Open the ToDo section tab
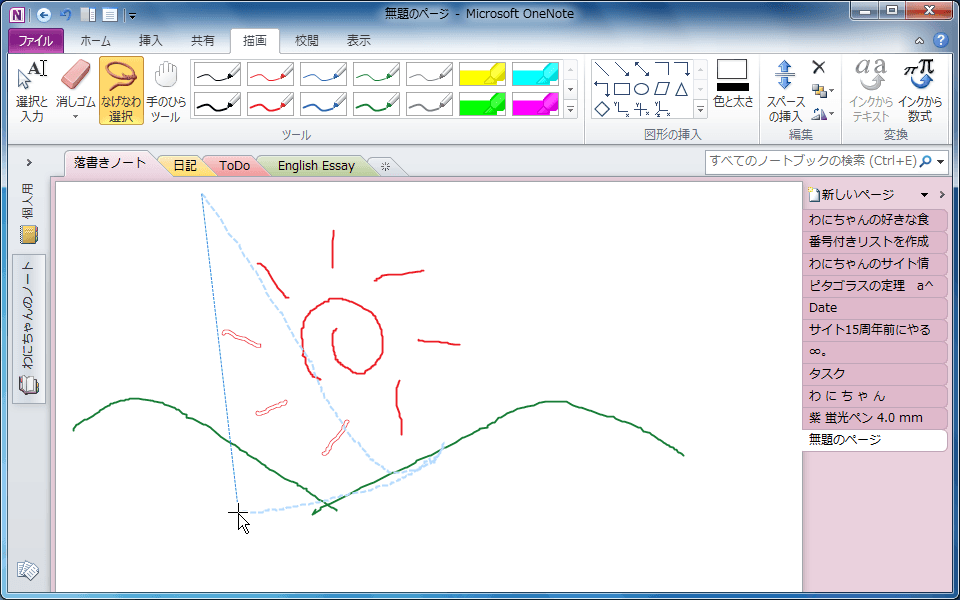Viewport: 960px width, 600px height. click(234, 166)
